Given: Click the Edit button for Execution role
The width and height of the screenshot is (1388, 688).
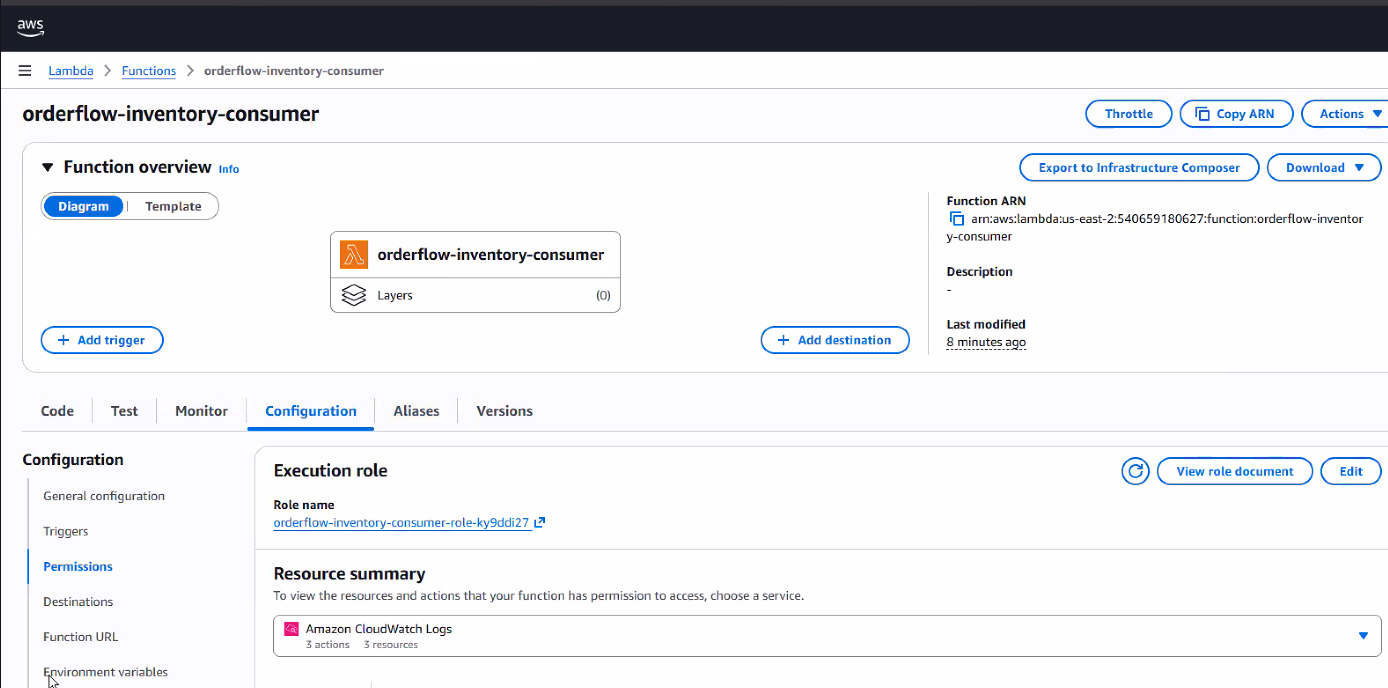Looking at the screenshot, I should click(1351, 471).
